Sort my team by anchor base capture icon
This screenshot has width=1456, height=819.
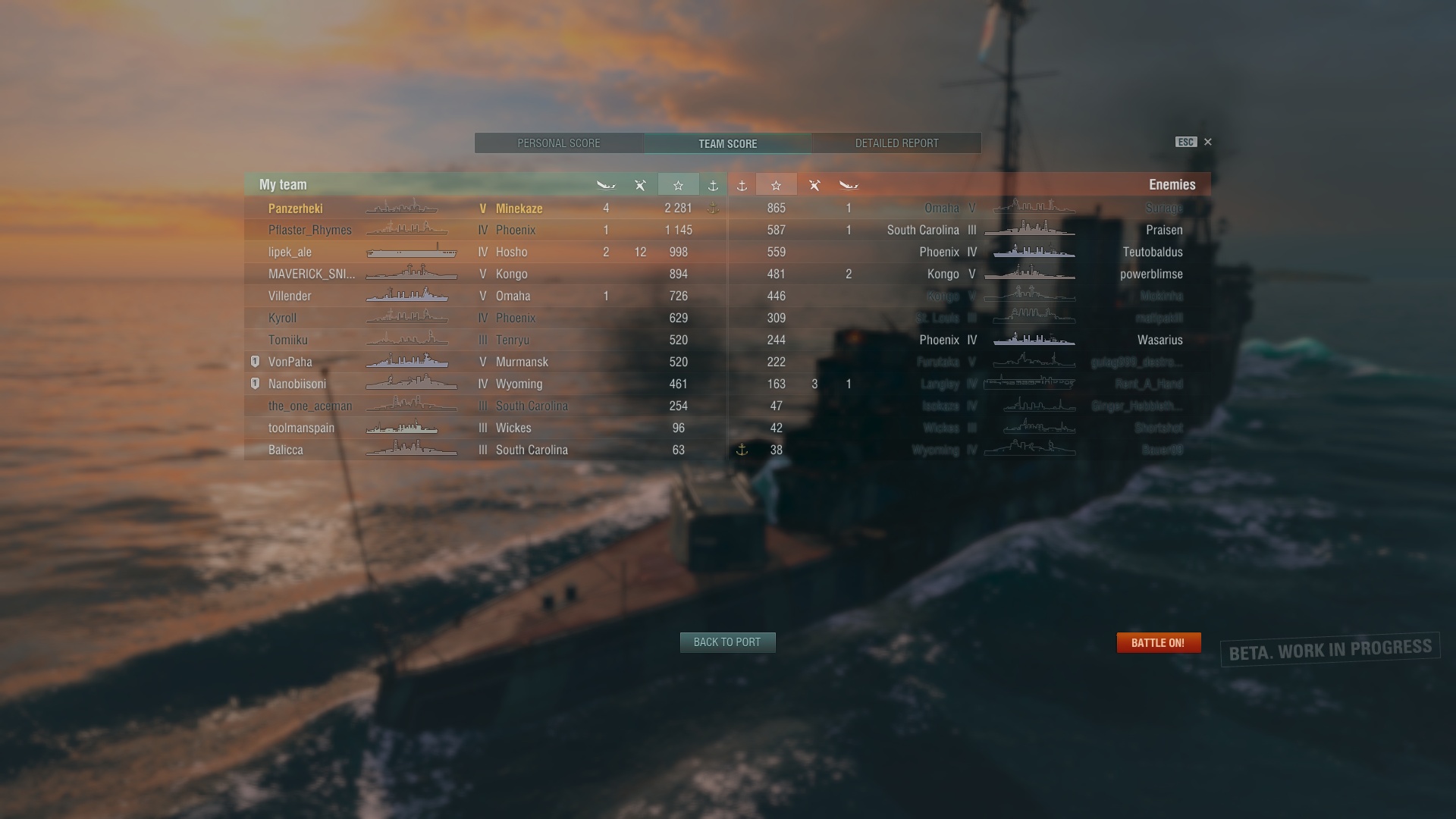[713, 185]
